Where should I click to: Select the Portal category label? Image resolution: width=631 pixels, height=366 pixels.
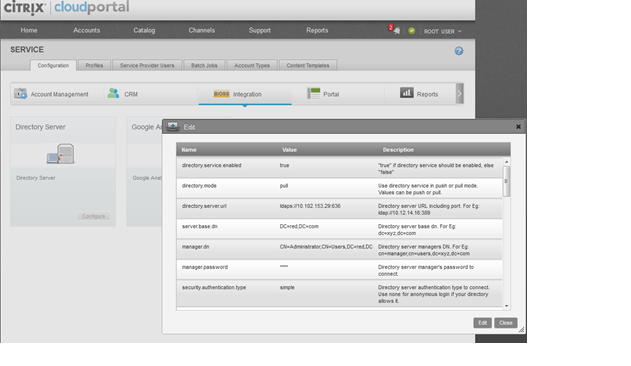(x=331, y=94)
